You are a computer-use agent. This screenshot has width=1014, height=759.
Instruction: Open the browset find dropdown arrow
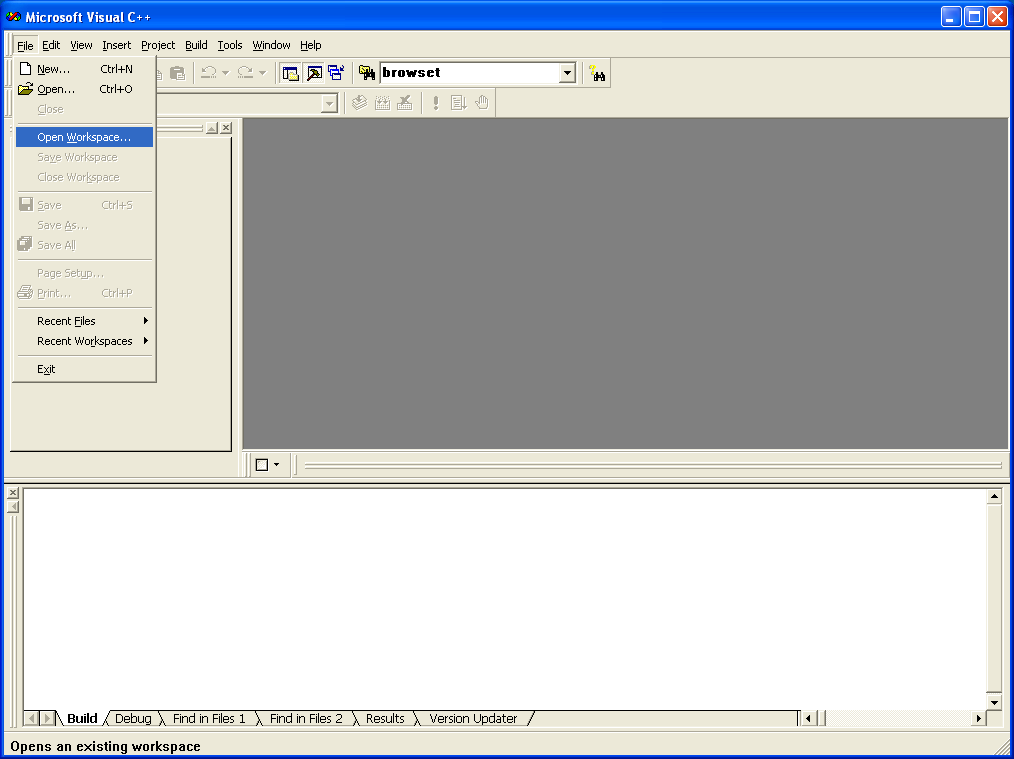point(567,73)
